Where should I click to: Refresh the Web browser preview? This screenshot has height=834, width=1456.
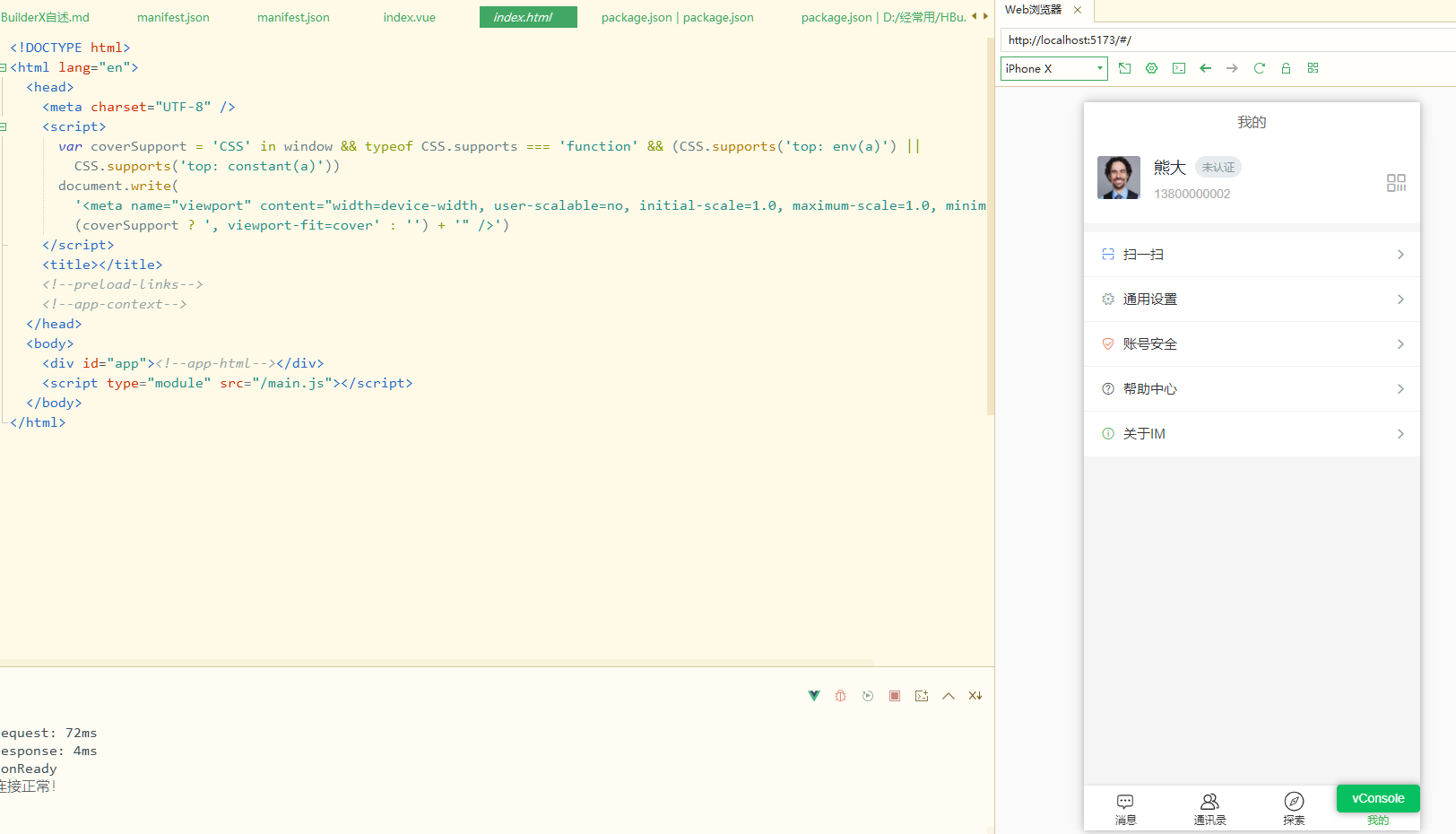1260,68
